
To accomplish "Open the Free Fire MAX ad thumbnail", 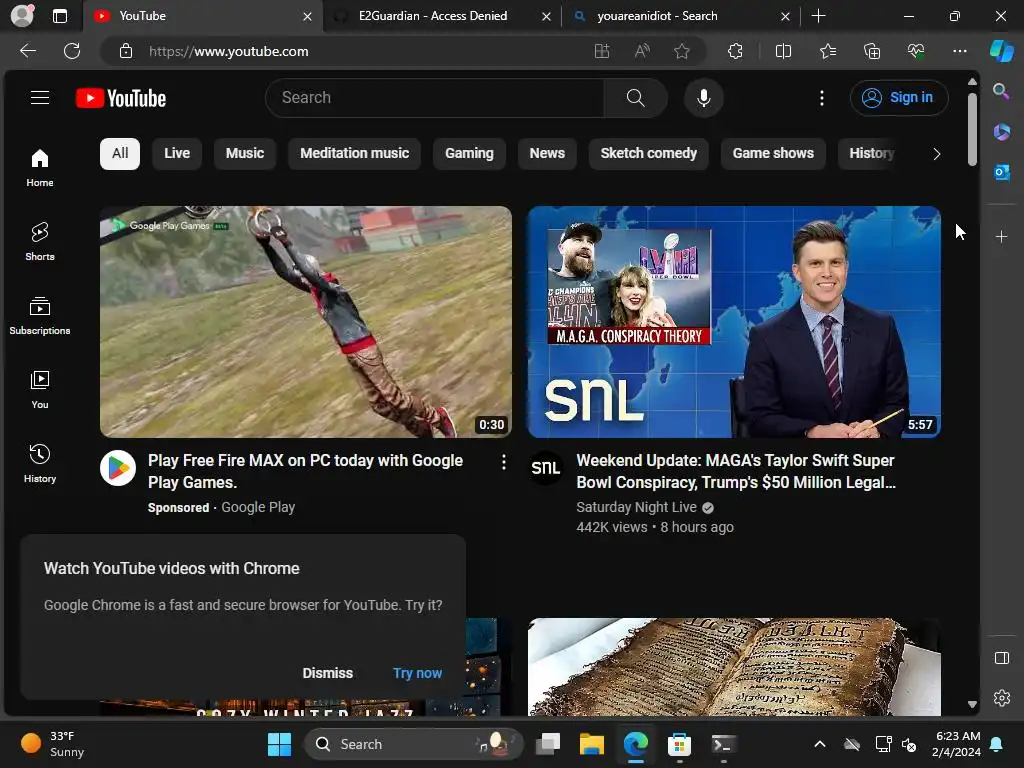I will click(306, 322).
